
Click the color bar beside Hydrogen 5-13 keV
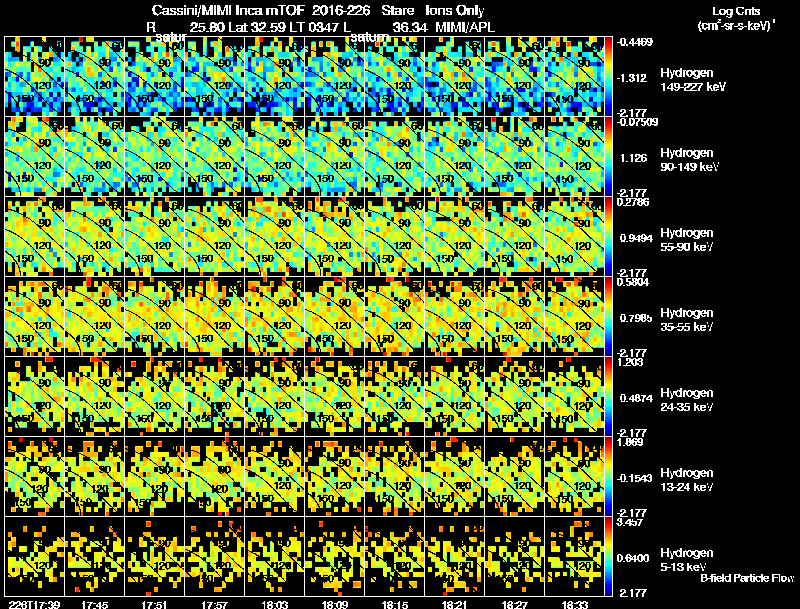click(x=608, y=556)
